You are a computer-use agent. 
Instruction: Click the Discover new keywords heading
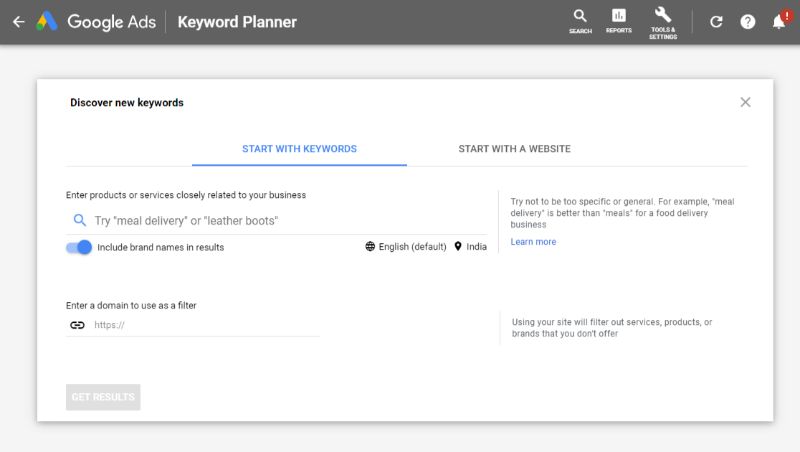[127, 103]
